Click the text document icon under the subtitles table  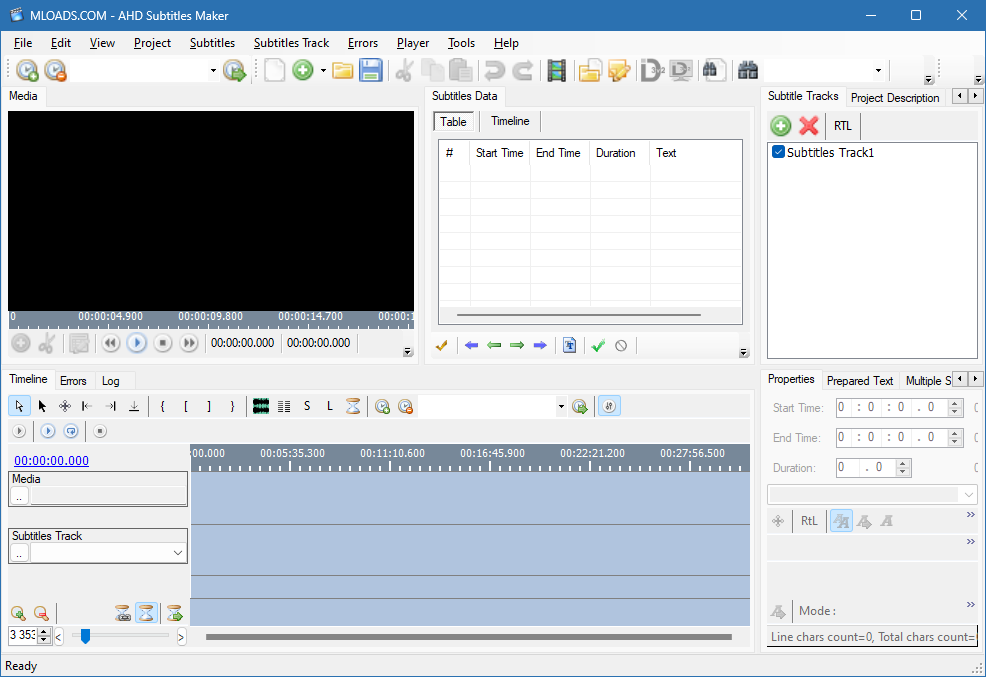click(569, 345)
